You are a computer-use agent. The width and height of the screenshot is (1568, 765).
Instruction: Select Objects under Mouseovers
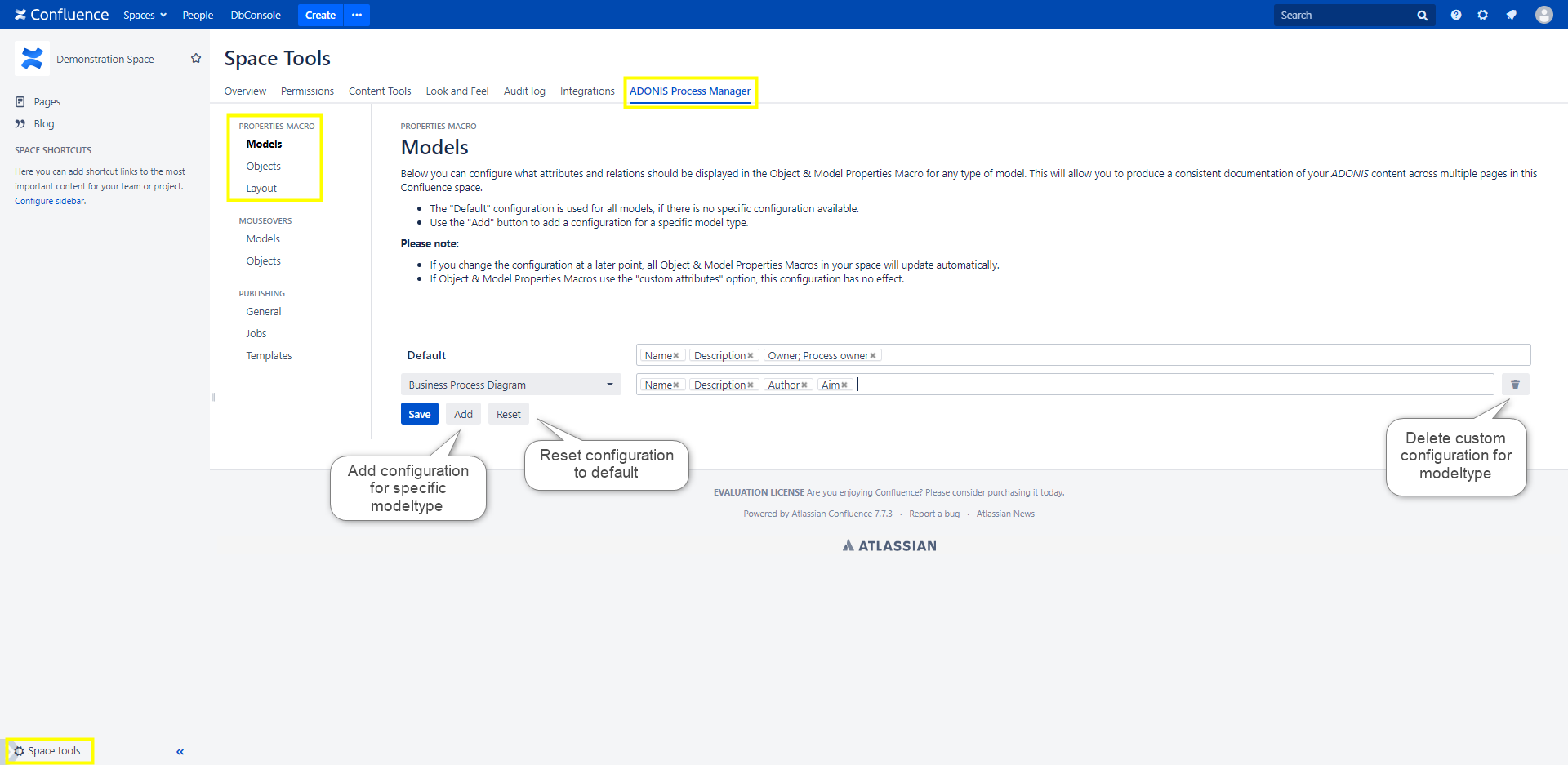(263, 260)
